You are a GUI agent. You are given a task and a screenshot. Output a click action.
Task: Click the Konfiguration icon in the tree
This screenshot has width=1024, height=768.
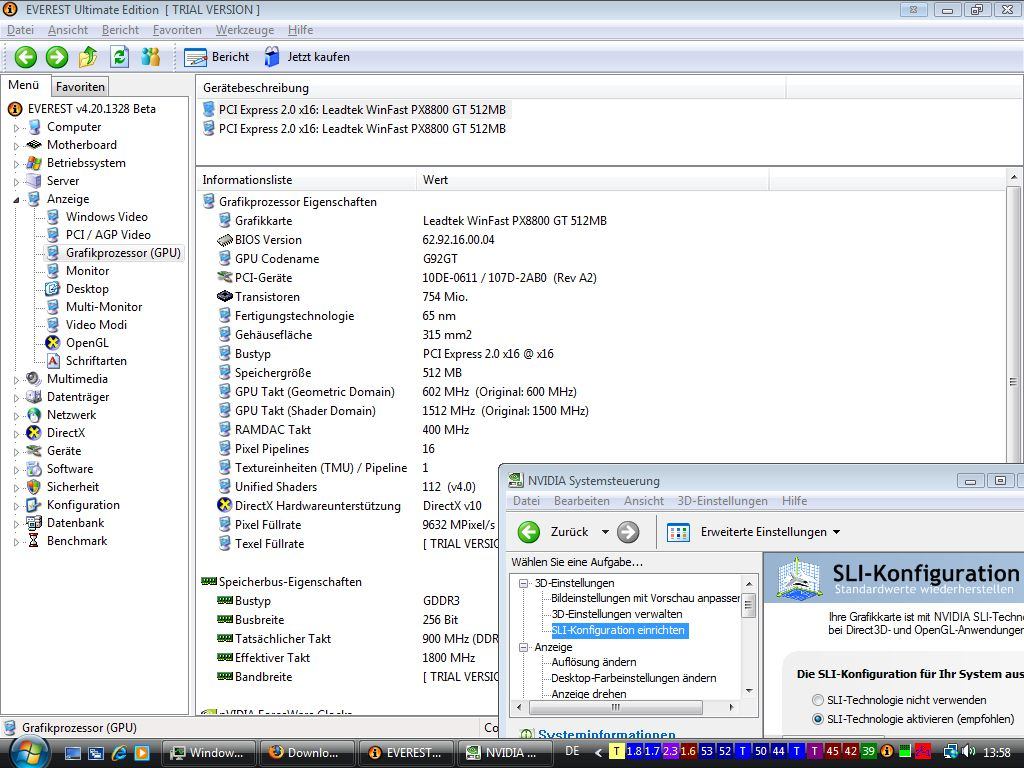[33, 505]
